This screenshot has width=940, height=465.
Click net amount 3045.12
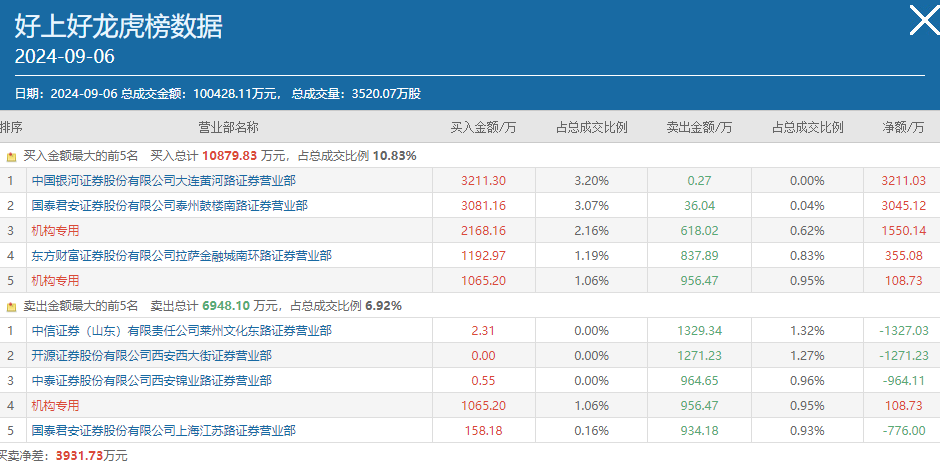pyautogui.click(x=903, y=206)
